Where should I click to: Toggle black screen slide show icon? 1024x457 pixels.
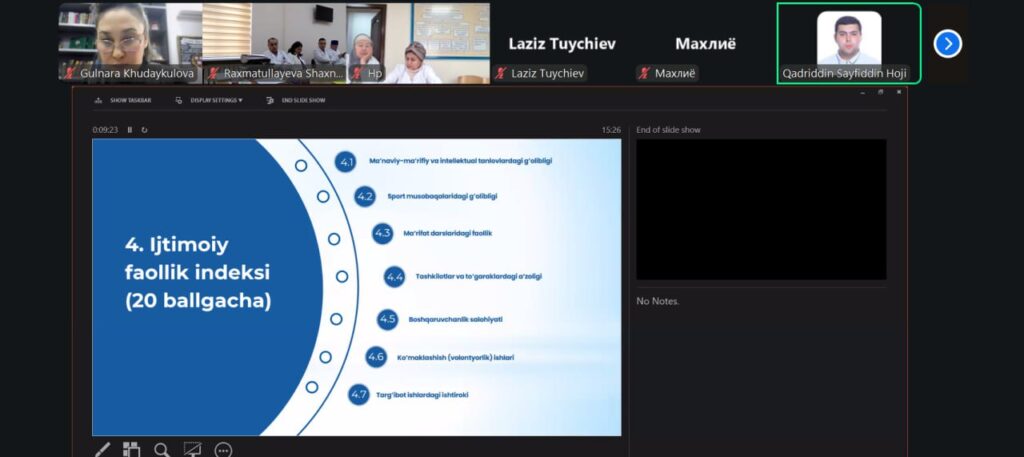[192, 450]
